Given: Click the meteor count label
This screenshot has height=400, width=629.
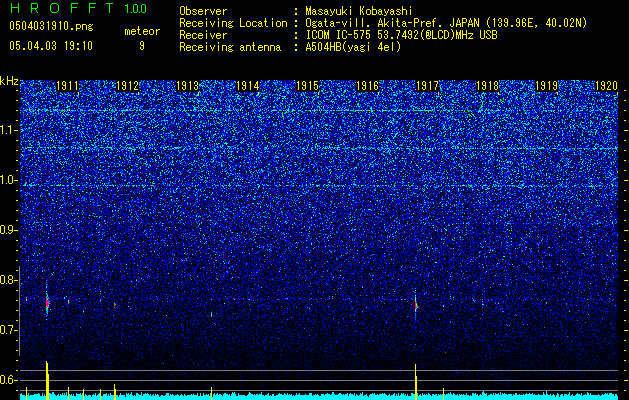Looking at the screenshot, I should (x=142, y=31).
